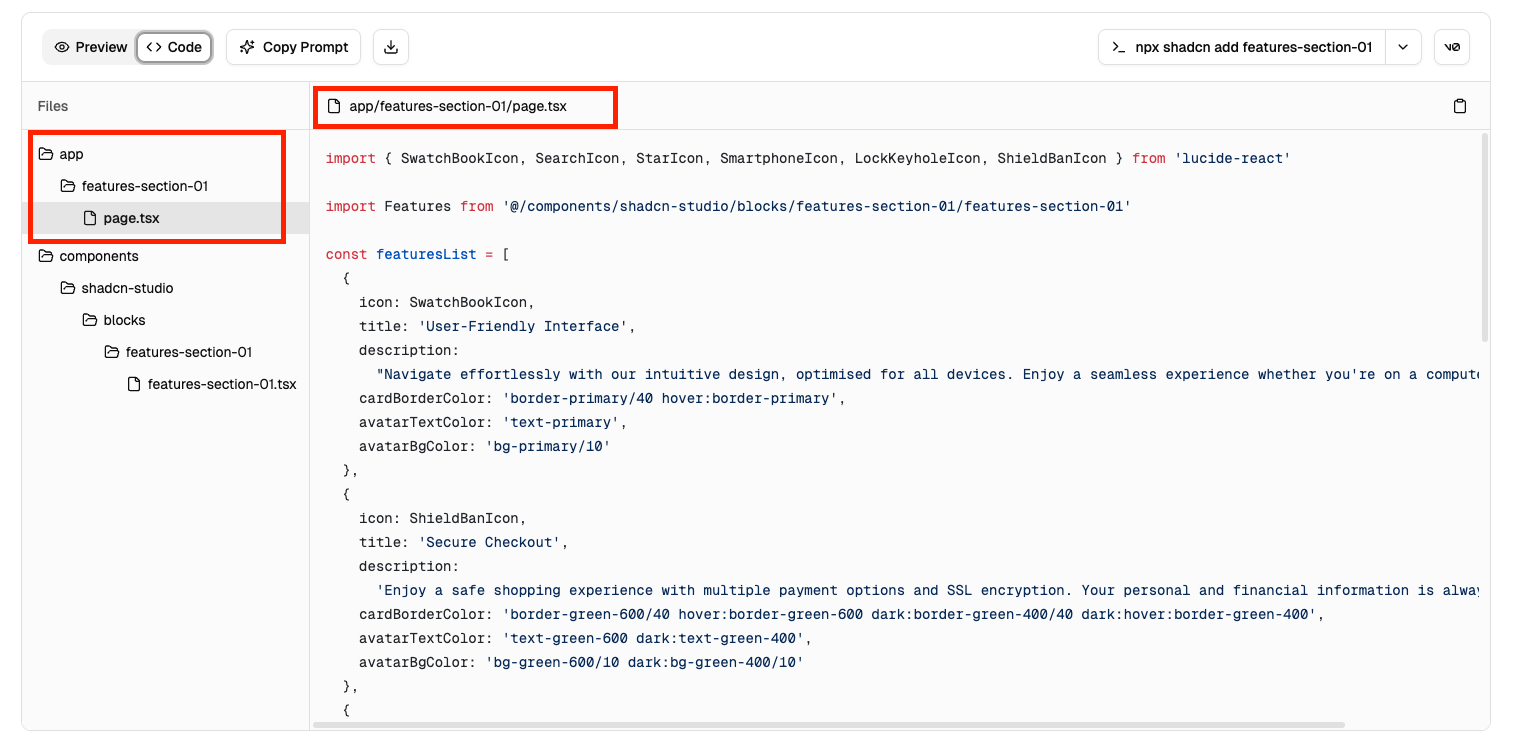Click the download icon button
Screen dimensions: 1517x753
point(391,47)
